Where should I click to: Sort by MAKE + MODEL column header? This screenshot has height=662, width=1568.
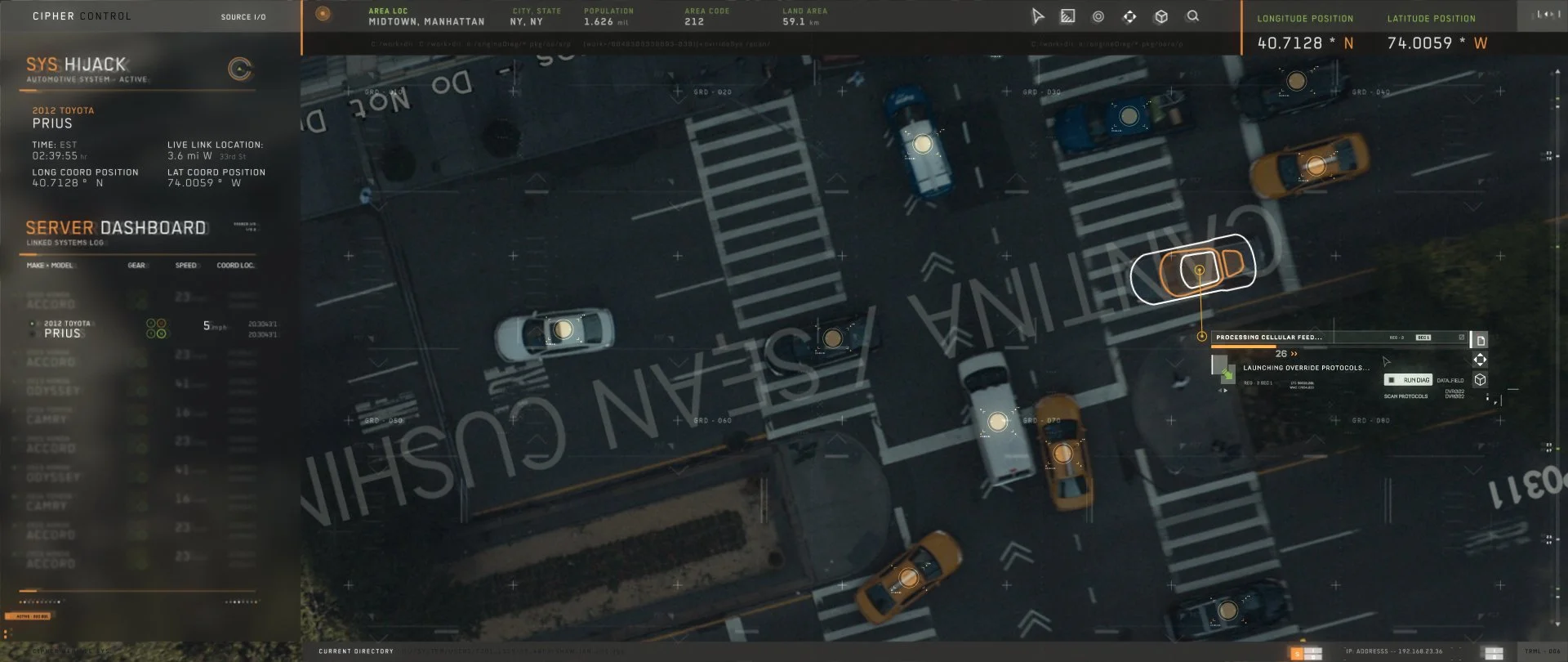pos(50,266)
